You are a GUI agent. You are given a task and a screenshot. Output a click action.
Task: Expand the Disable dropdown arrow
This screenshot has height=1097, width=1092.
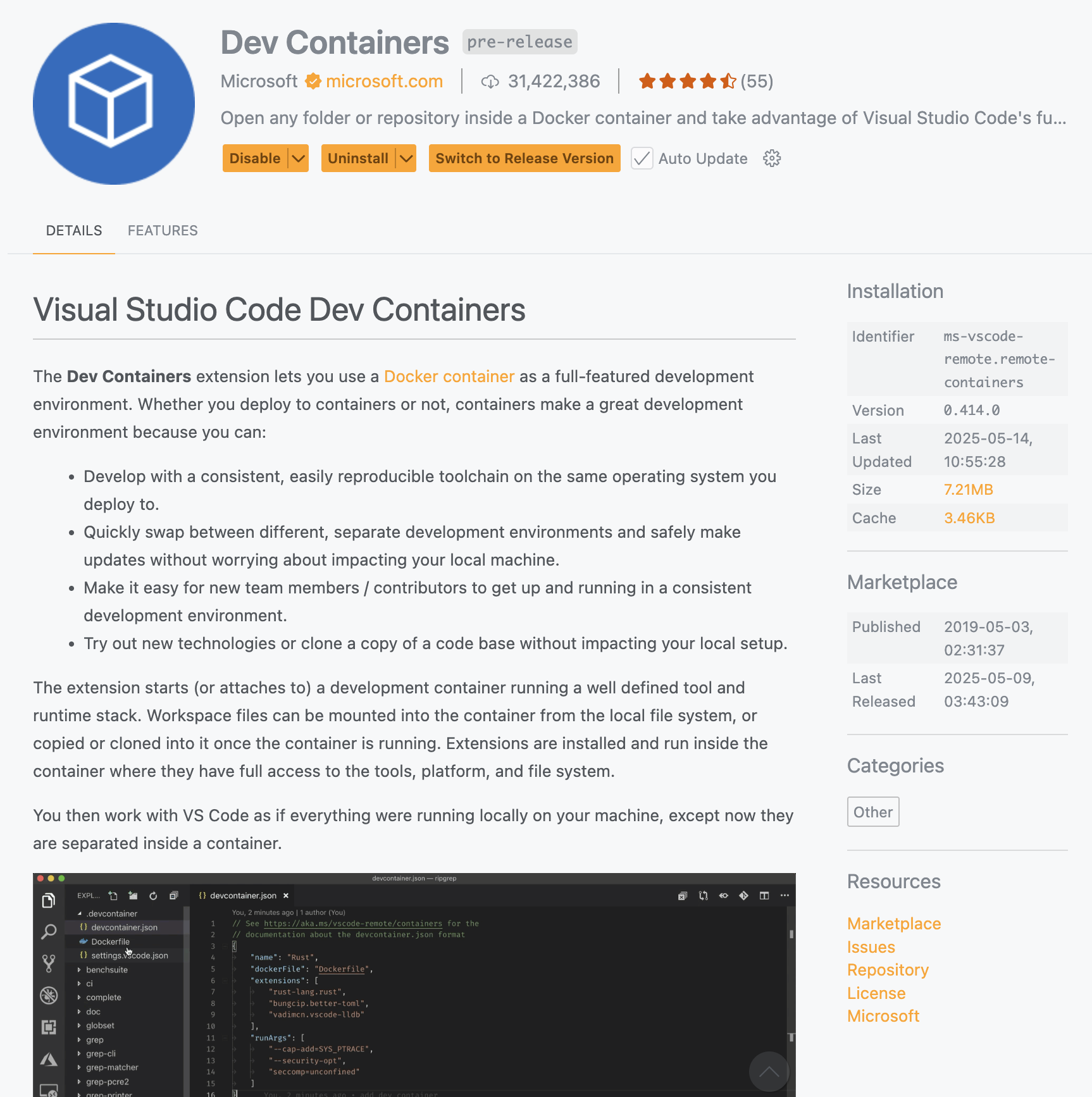coord(299,158)
